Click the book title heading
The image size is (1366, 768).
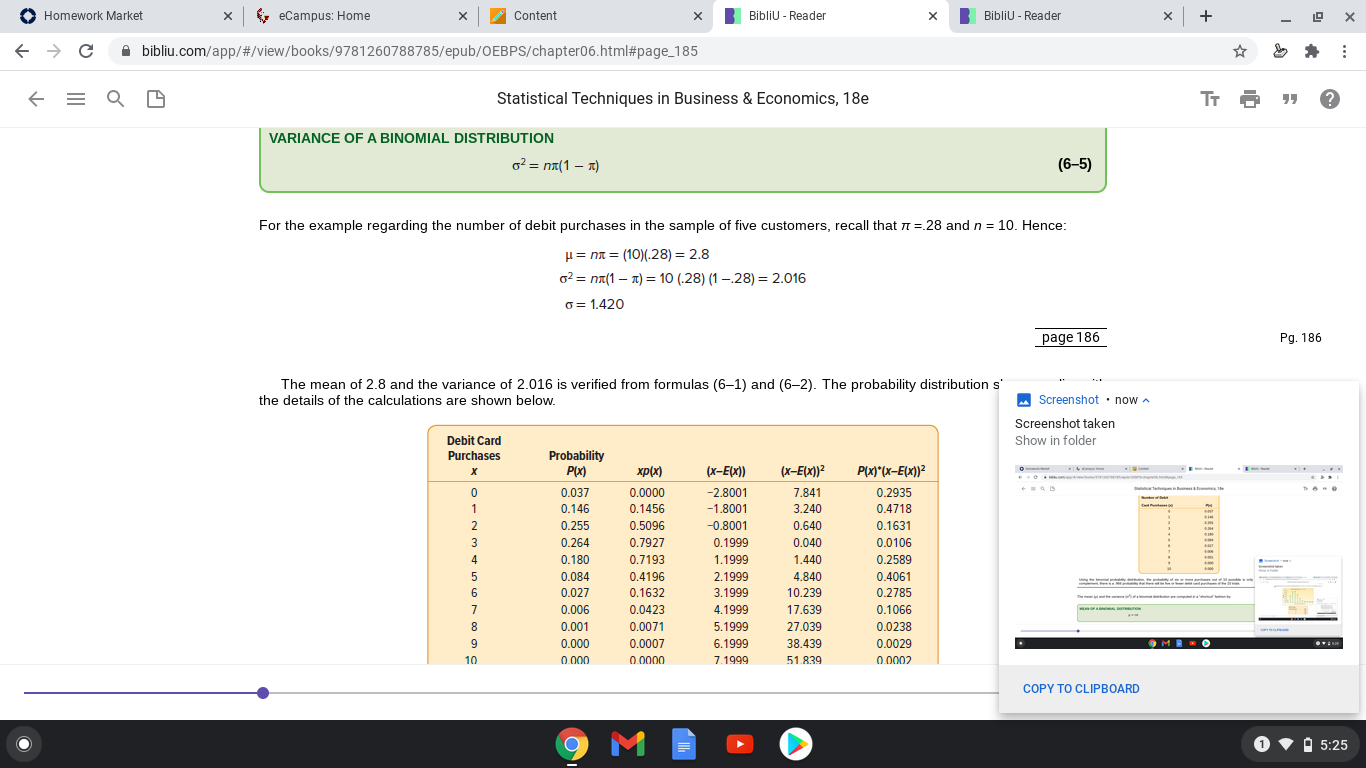(683, 99)
